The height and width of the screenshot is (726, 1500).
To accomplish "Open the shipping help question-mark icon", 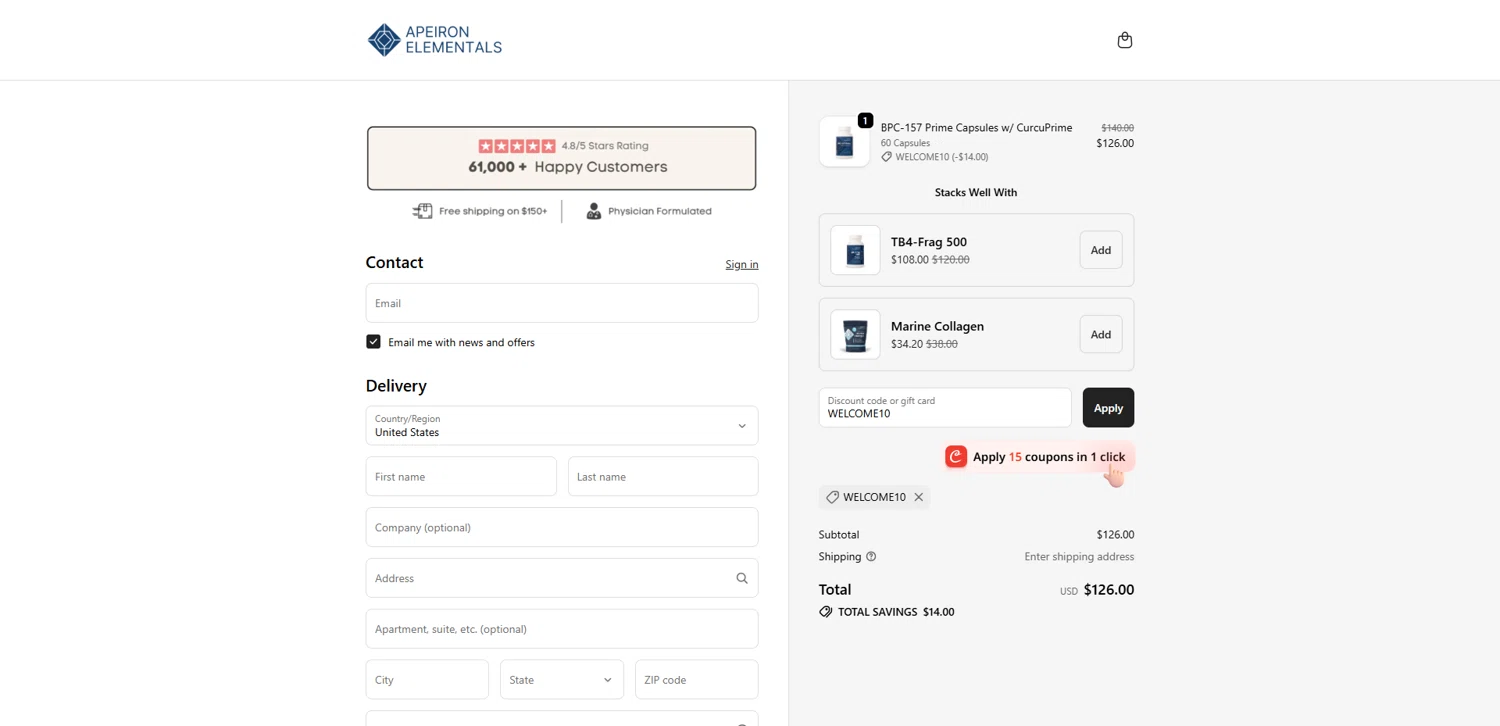I will point(871,557).
